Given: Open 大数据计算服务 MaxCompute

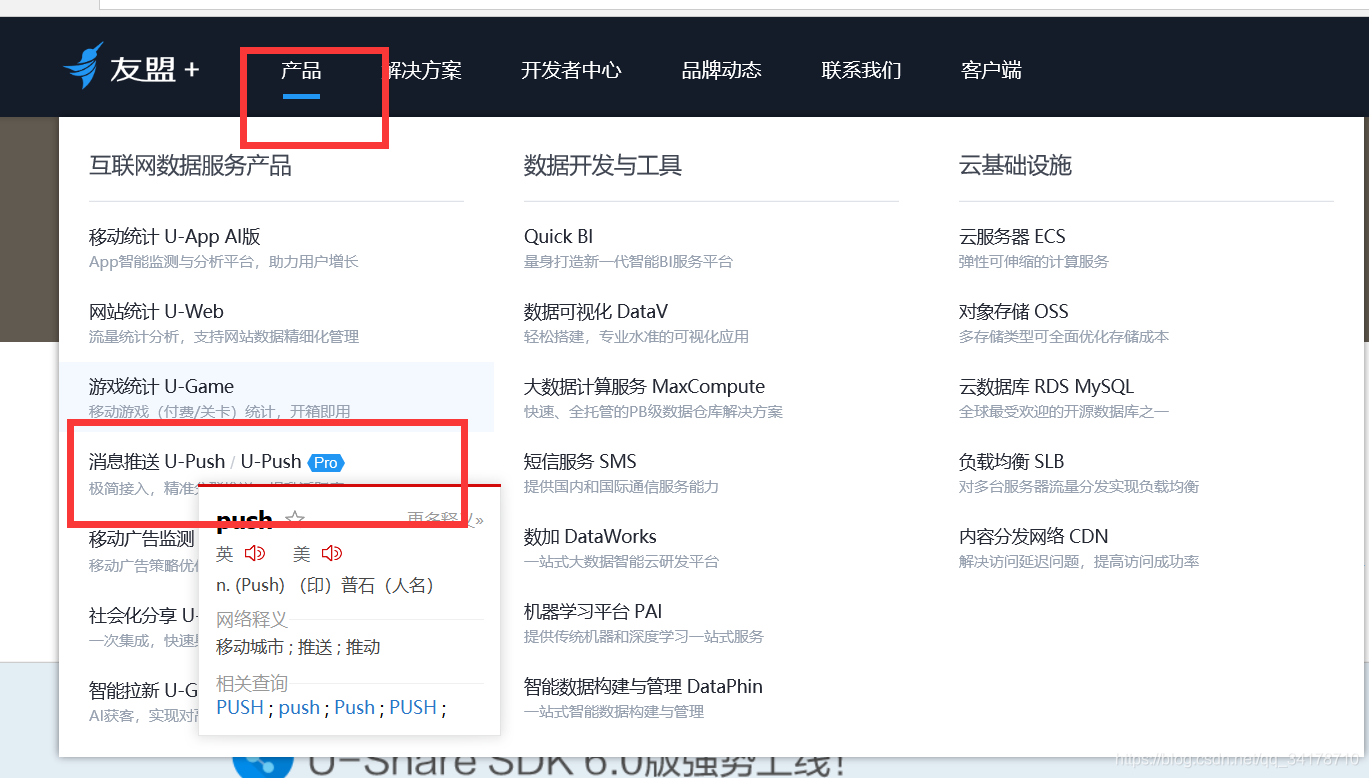Looking at the screenshot, I should click(644, 387).
